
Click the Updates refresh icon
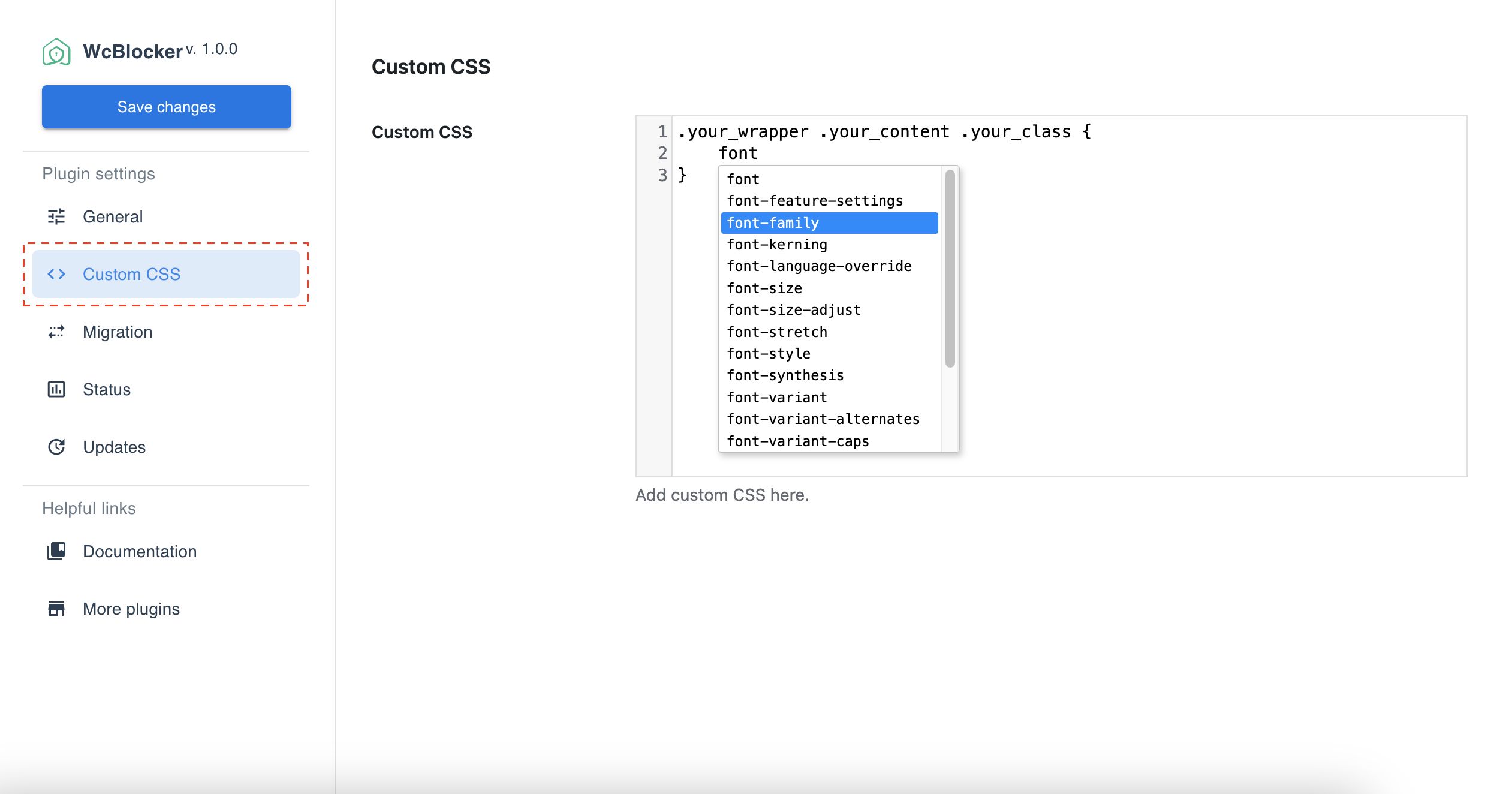click(56, 447)
